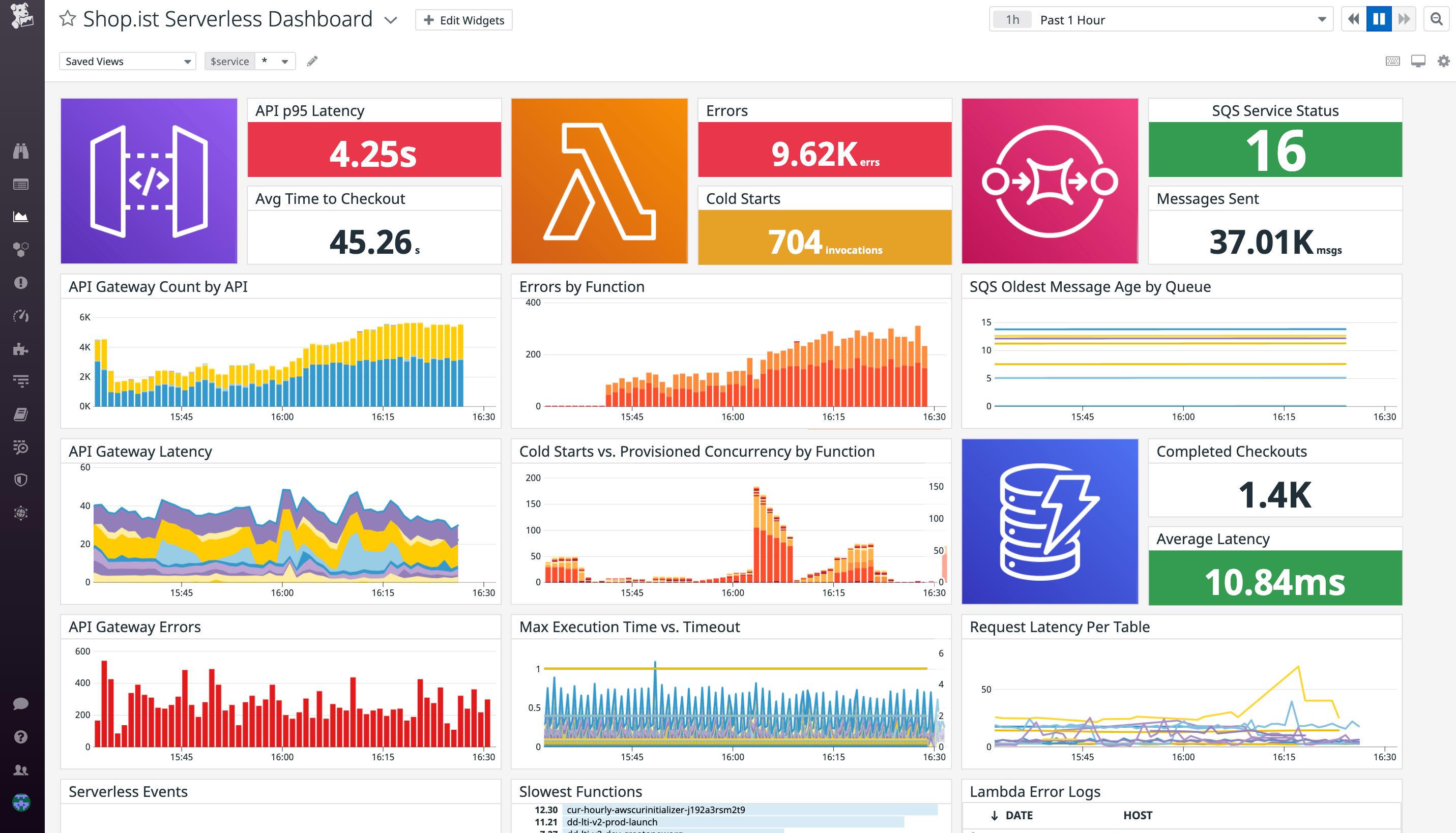This screenshot has width=1456, height=833.
Task: Click the help question mark icon
Action: 21,737
